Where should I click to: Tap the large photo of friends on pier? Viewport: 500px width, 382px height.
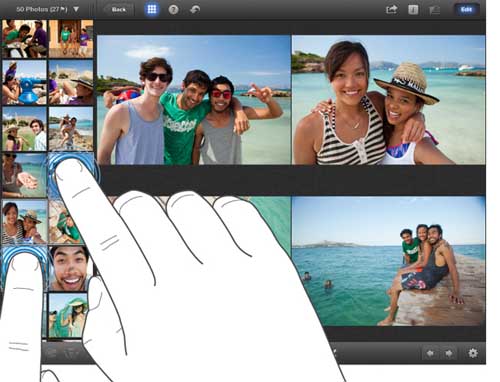tap(389, 261)
